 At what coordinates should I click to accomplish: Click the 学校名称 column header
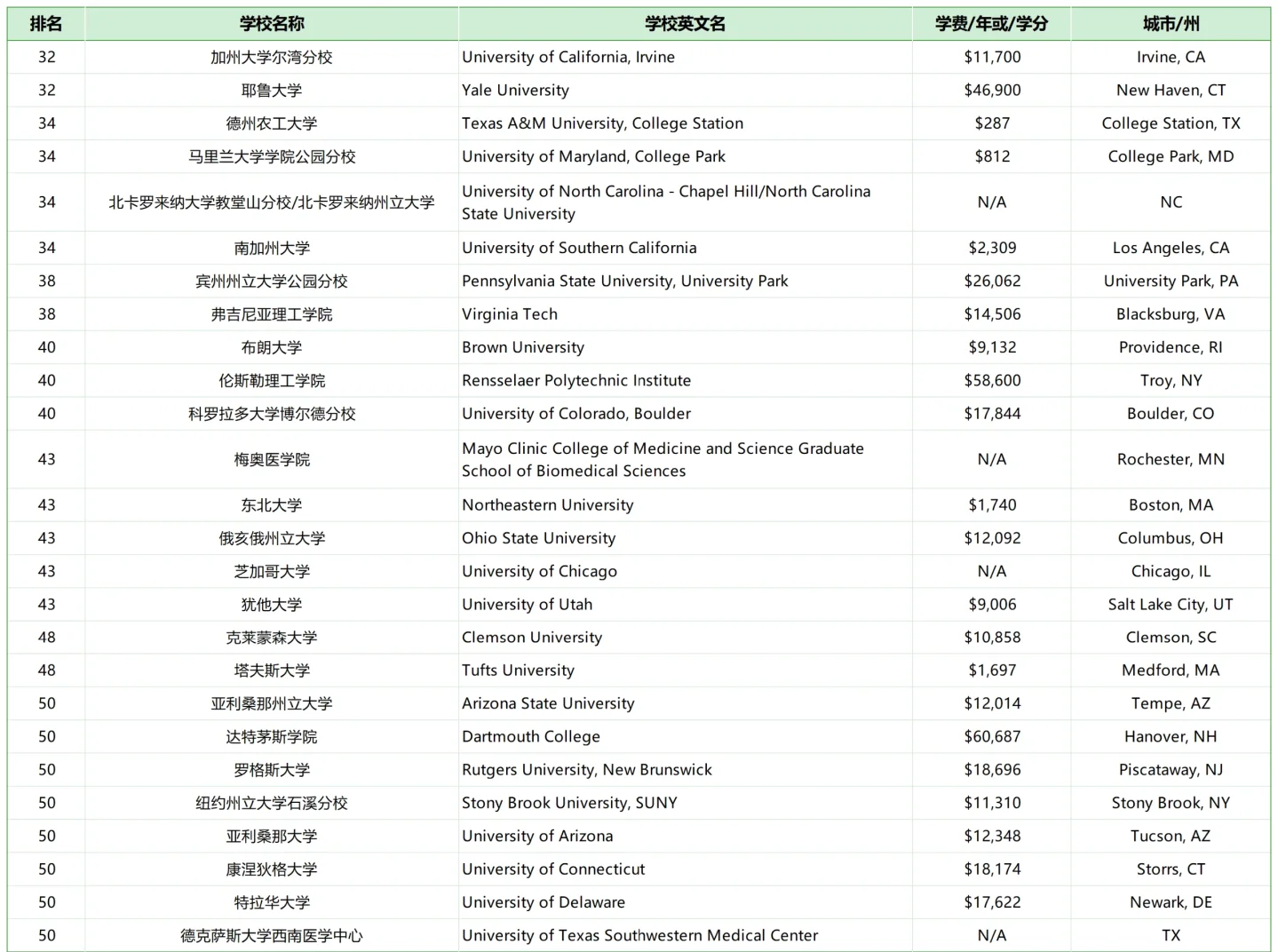[x=271, y=24]
